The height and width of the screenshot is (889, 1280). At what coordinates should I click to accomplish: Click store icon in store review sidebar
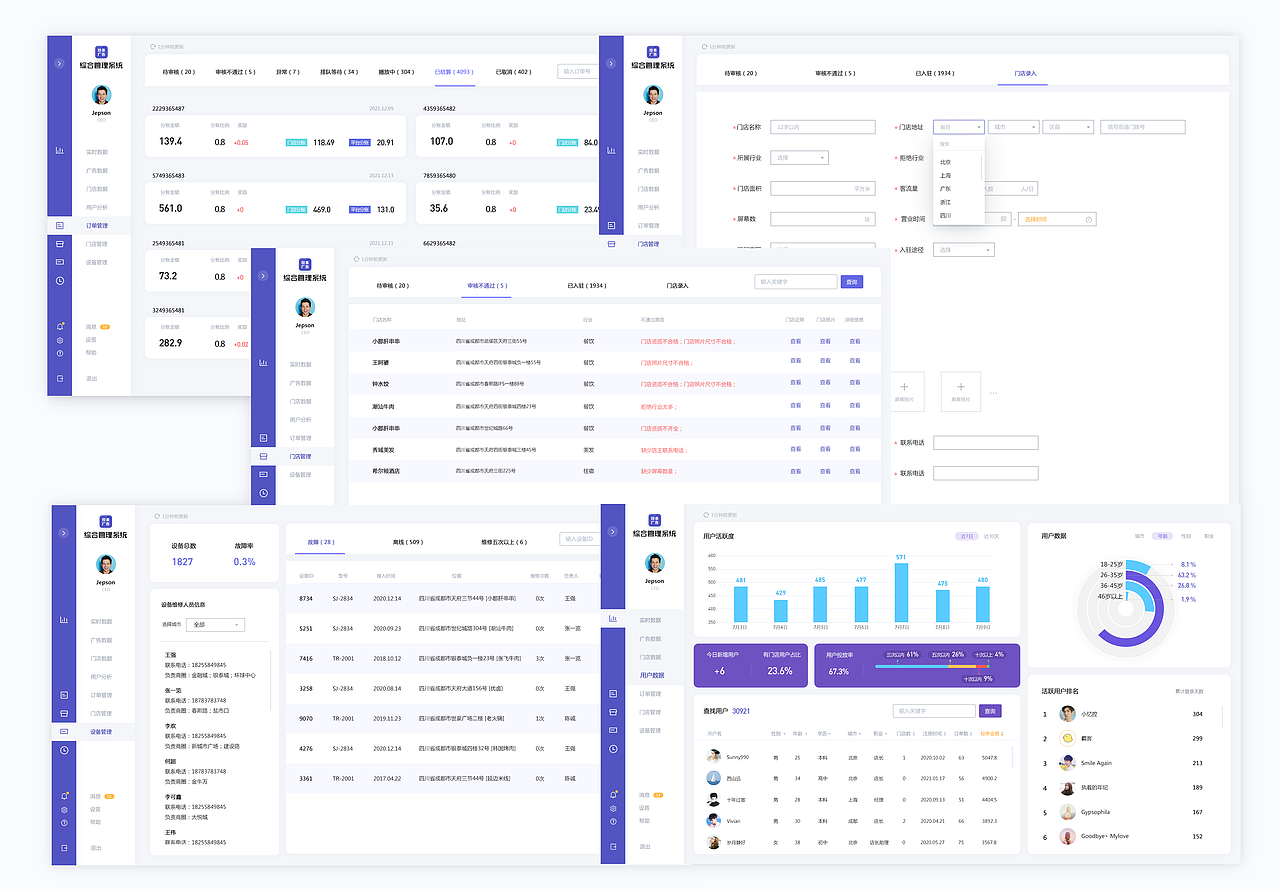[x=263, y=456]
